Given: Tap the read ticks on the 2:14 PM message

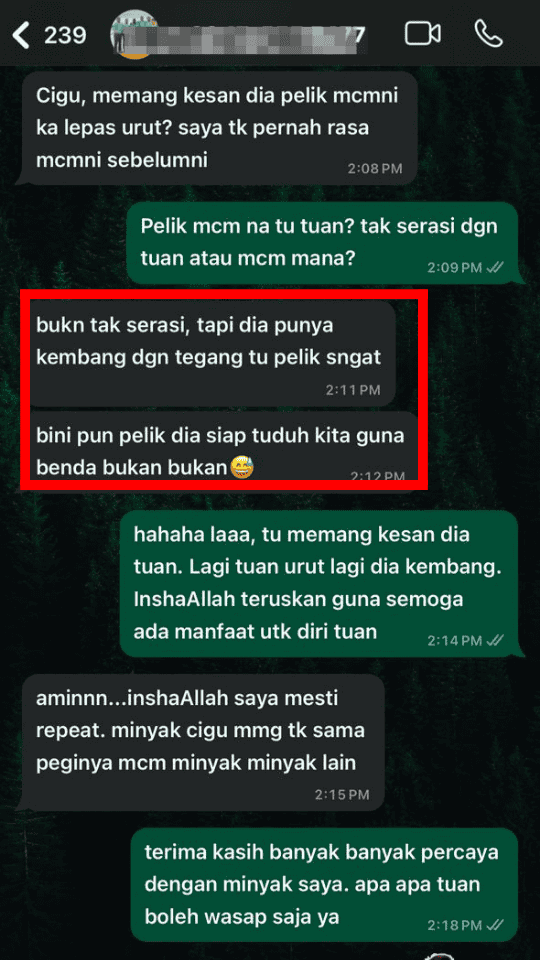Looking at the screenshot, I should [x=493, y=640].
